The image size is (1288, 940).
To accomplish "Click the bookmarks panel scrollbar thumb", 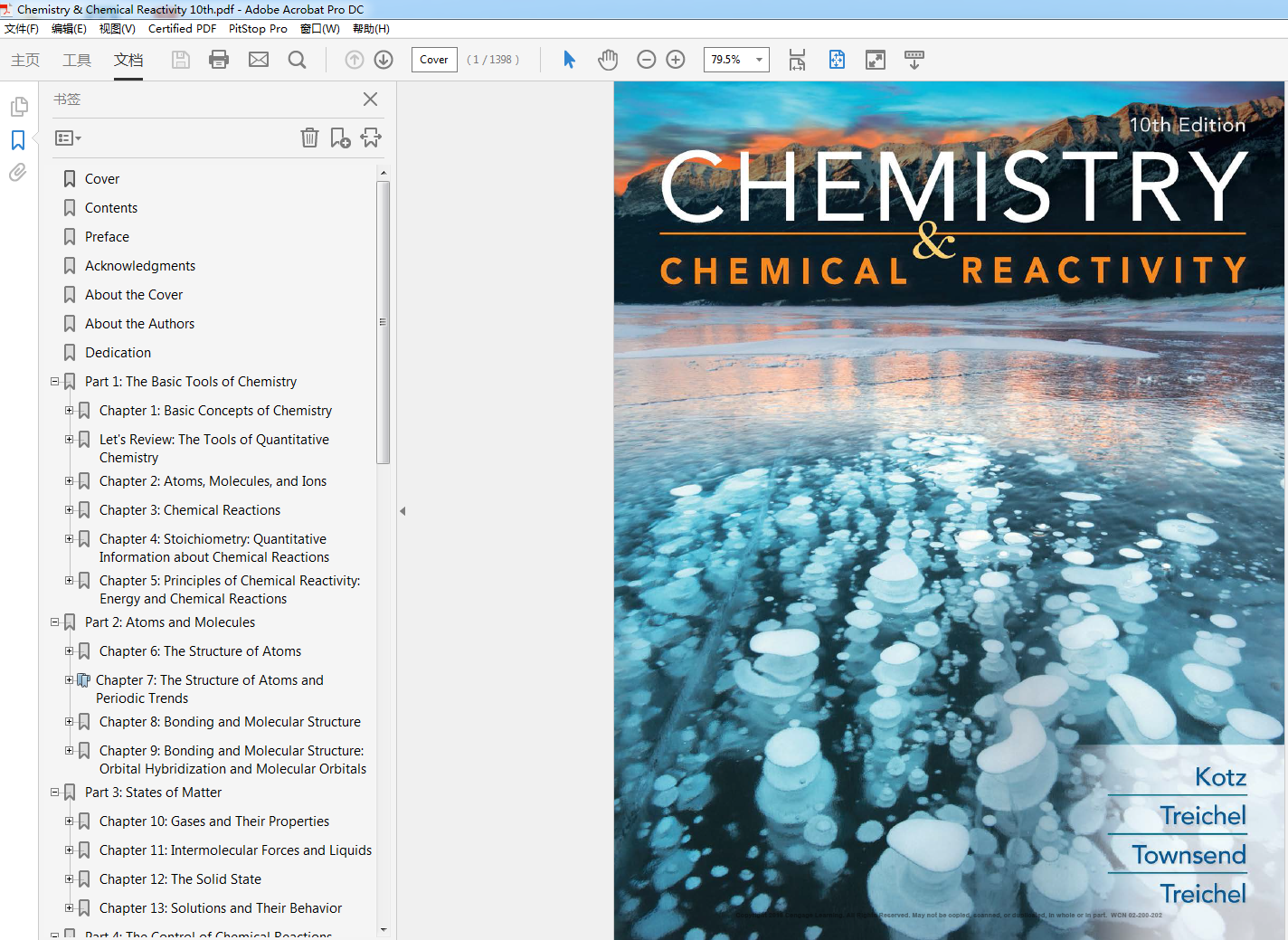I will click(384, 322).
